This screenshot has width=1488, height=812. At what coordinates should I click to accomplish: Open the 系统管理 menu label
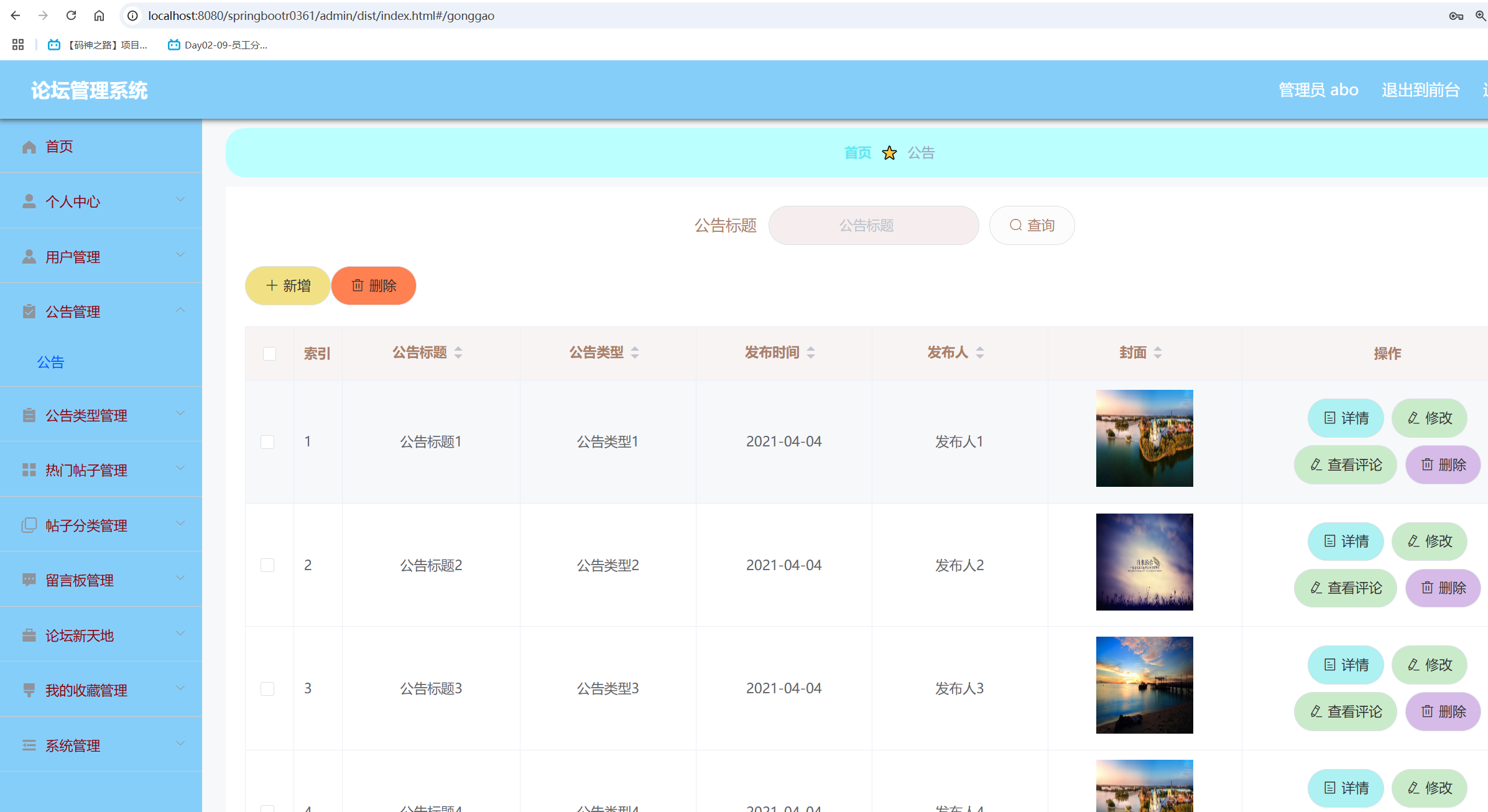[x=73, y=745]
